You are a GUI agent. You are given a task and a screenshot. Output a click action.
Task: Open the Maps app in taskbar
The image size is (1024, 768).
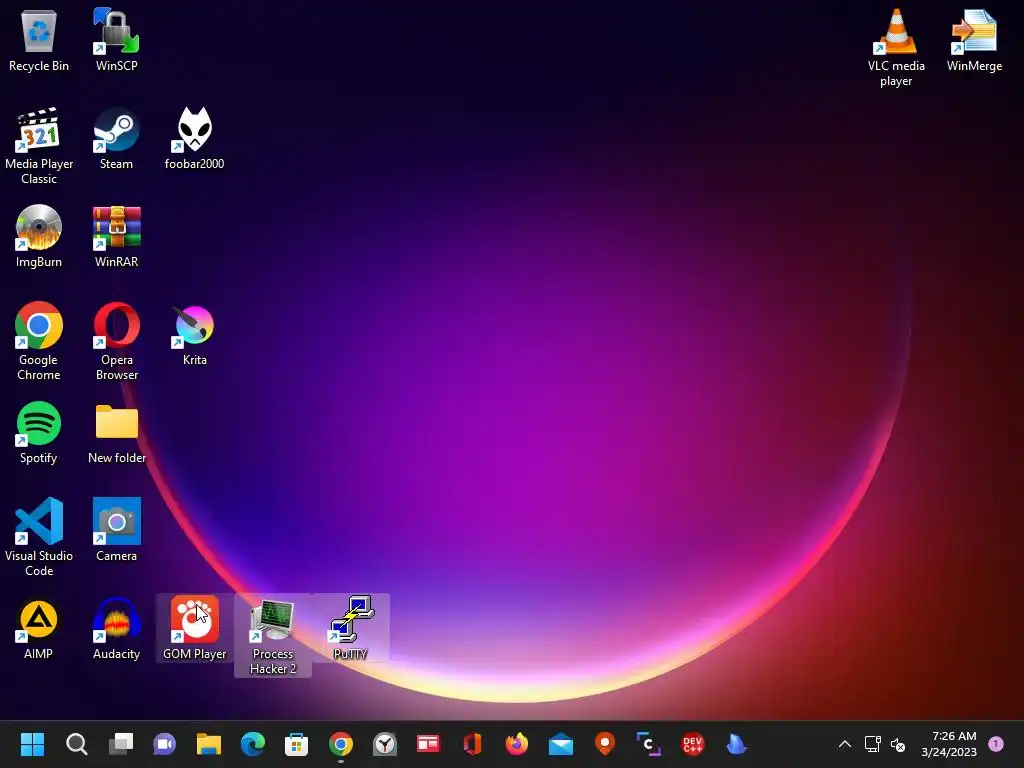(605, 744)
